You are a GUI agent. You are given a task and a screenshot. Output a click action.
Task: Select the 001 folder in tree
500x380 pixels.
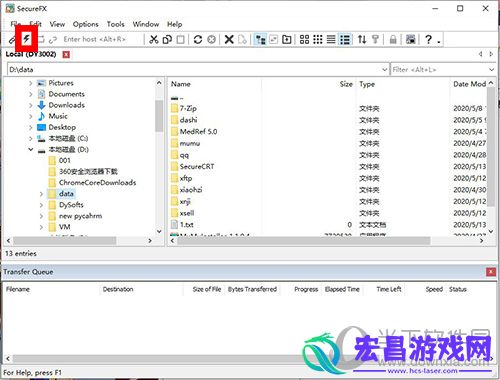click(x=64, y=160)
